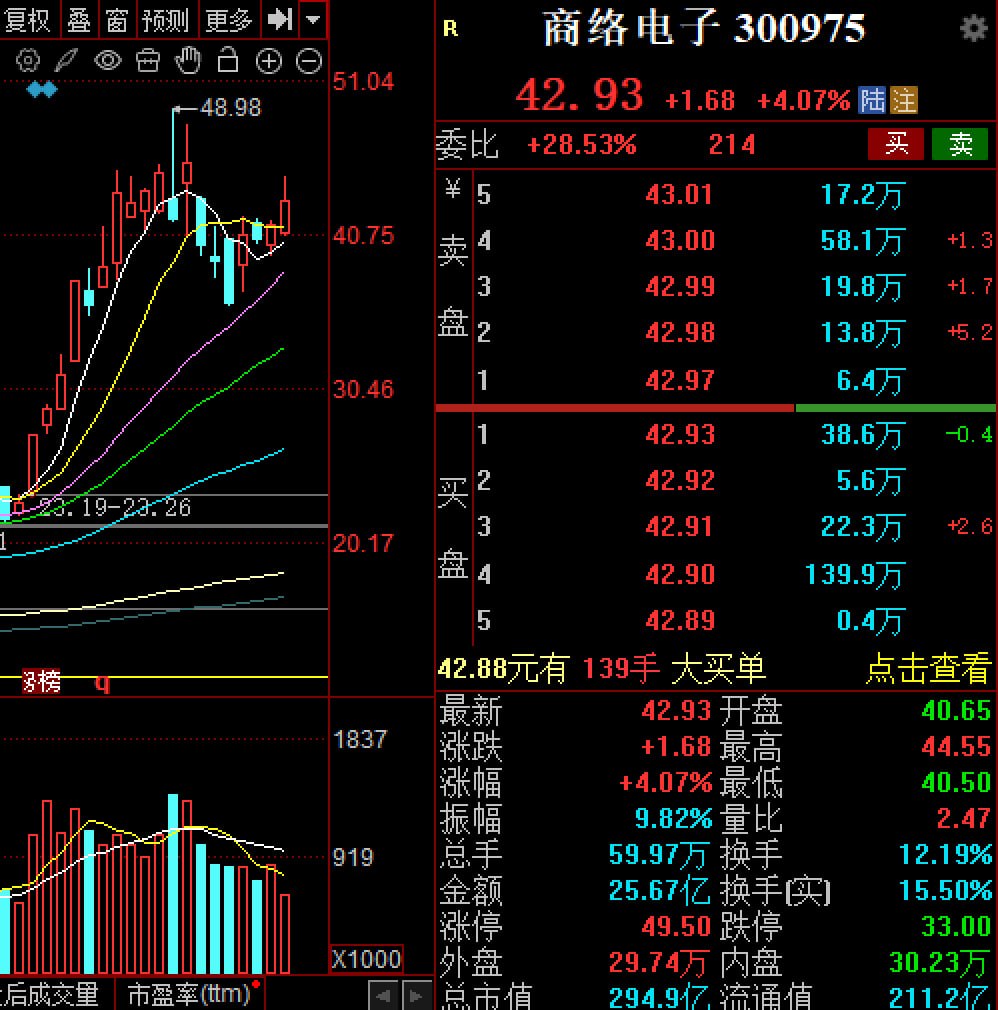This screenshot has width=998, height=1010.
Task: Click the 龙榜 marker on chart
Action: (x=41, y=681)
